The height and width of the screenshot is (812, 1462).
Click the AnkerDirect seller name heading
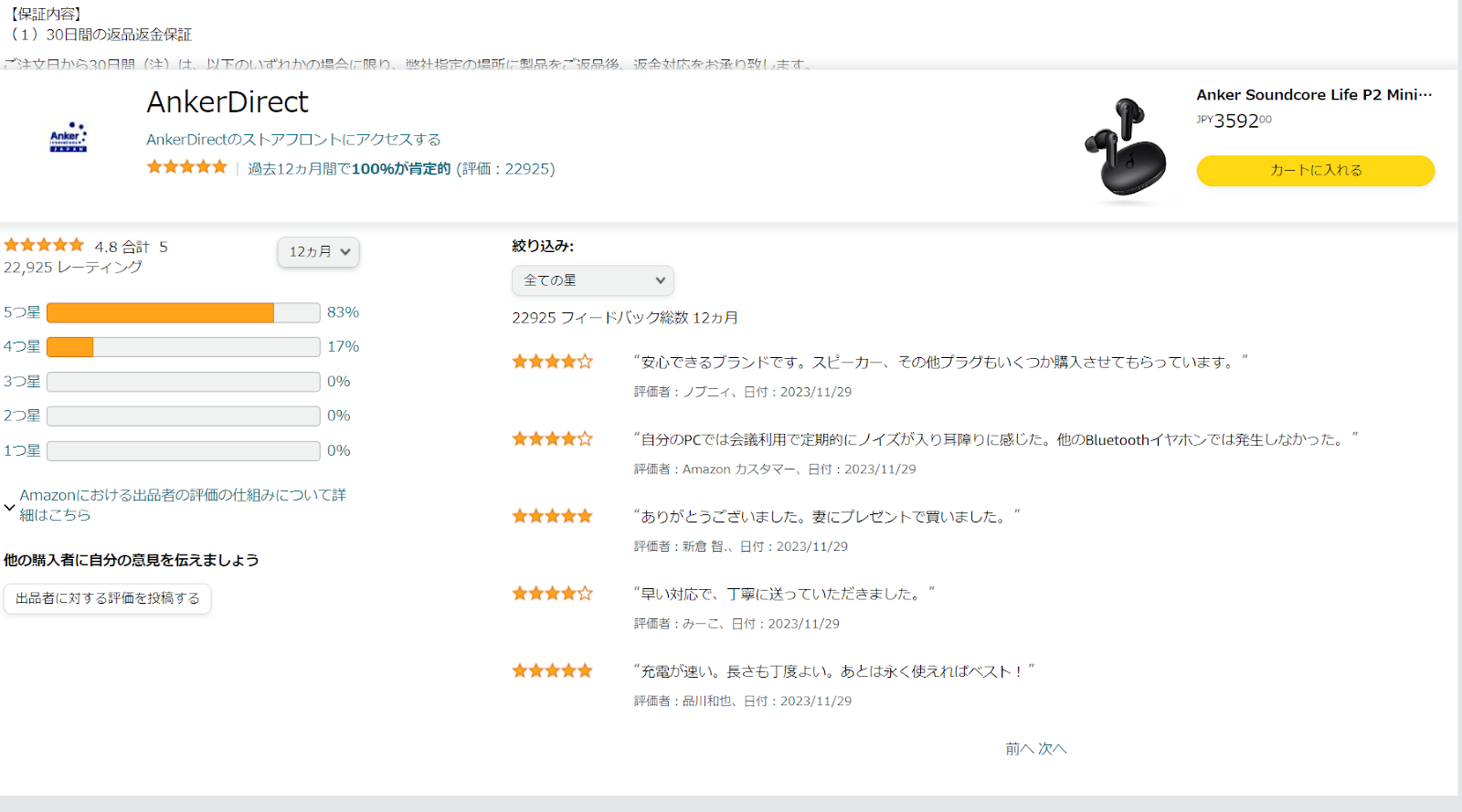click(228, 102)
